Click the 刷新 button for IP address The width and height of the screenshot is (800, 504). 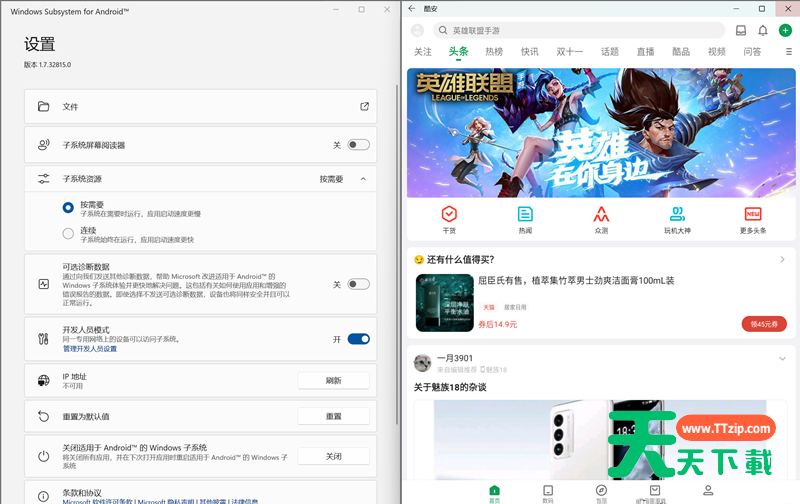point(334,381)
